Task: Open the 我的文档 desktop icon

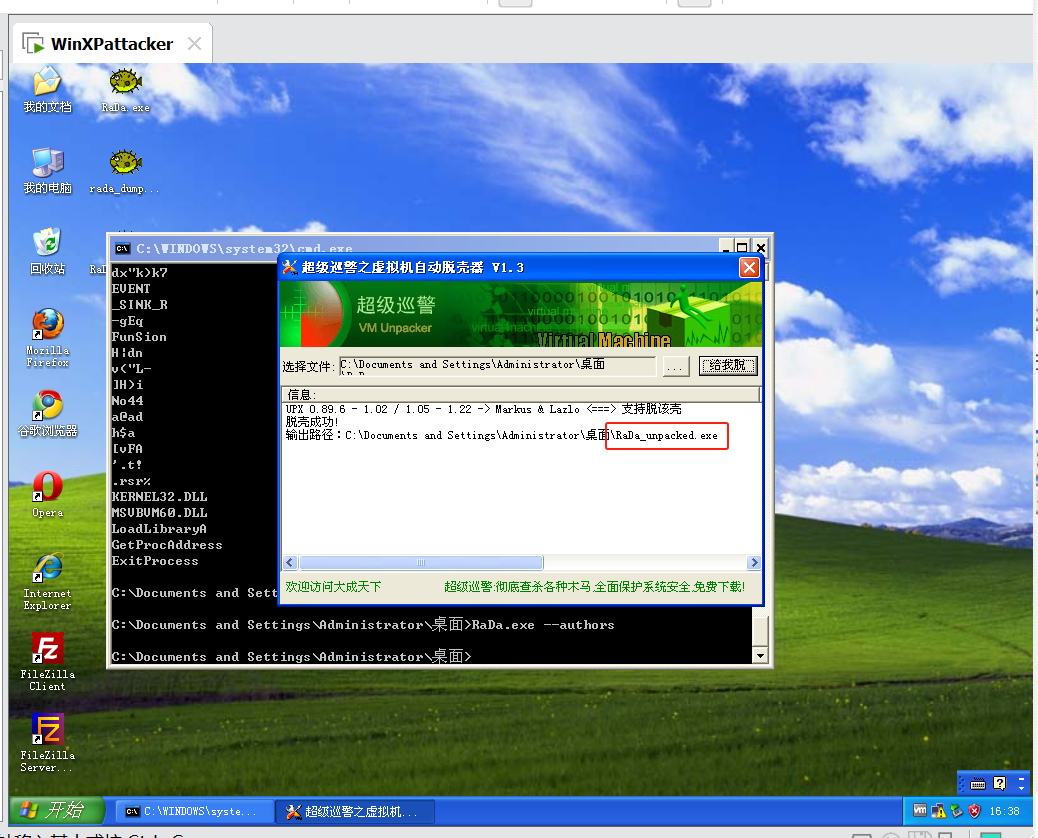Action: (x=47, y=89)
